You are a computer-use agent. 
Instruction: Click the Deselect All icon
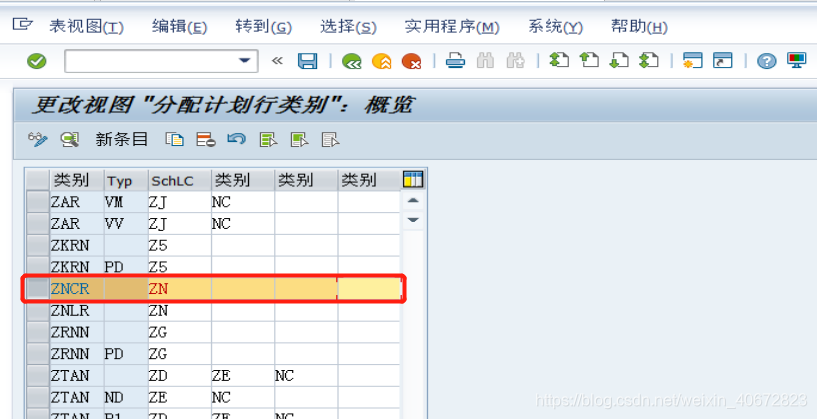[331, 139]
